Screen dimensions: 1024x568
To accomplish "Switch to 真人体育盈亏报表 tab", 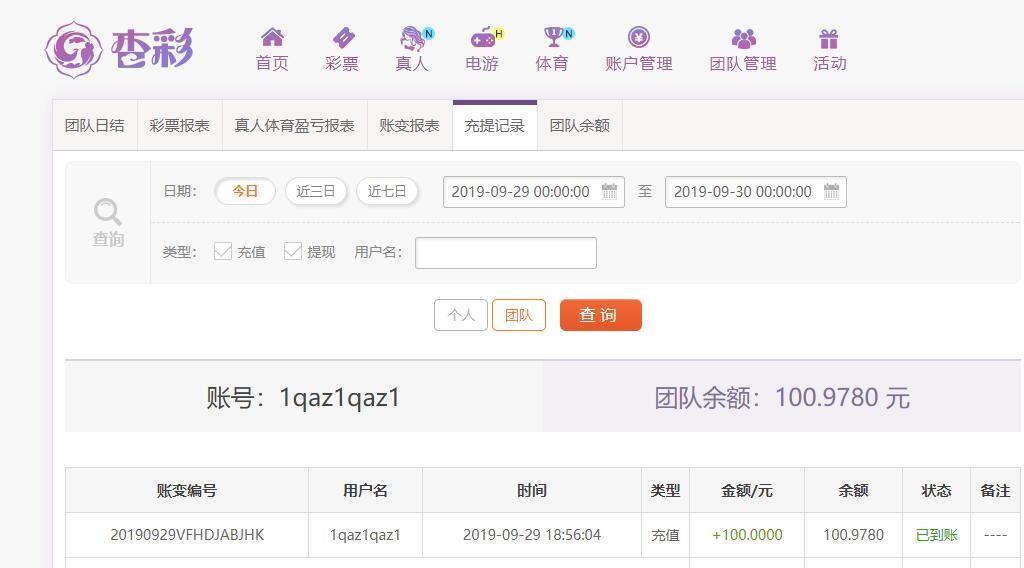I will pos(295,125).
